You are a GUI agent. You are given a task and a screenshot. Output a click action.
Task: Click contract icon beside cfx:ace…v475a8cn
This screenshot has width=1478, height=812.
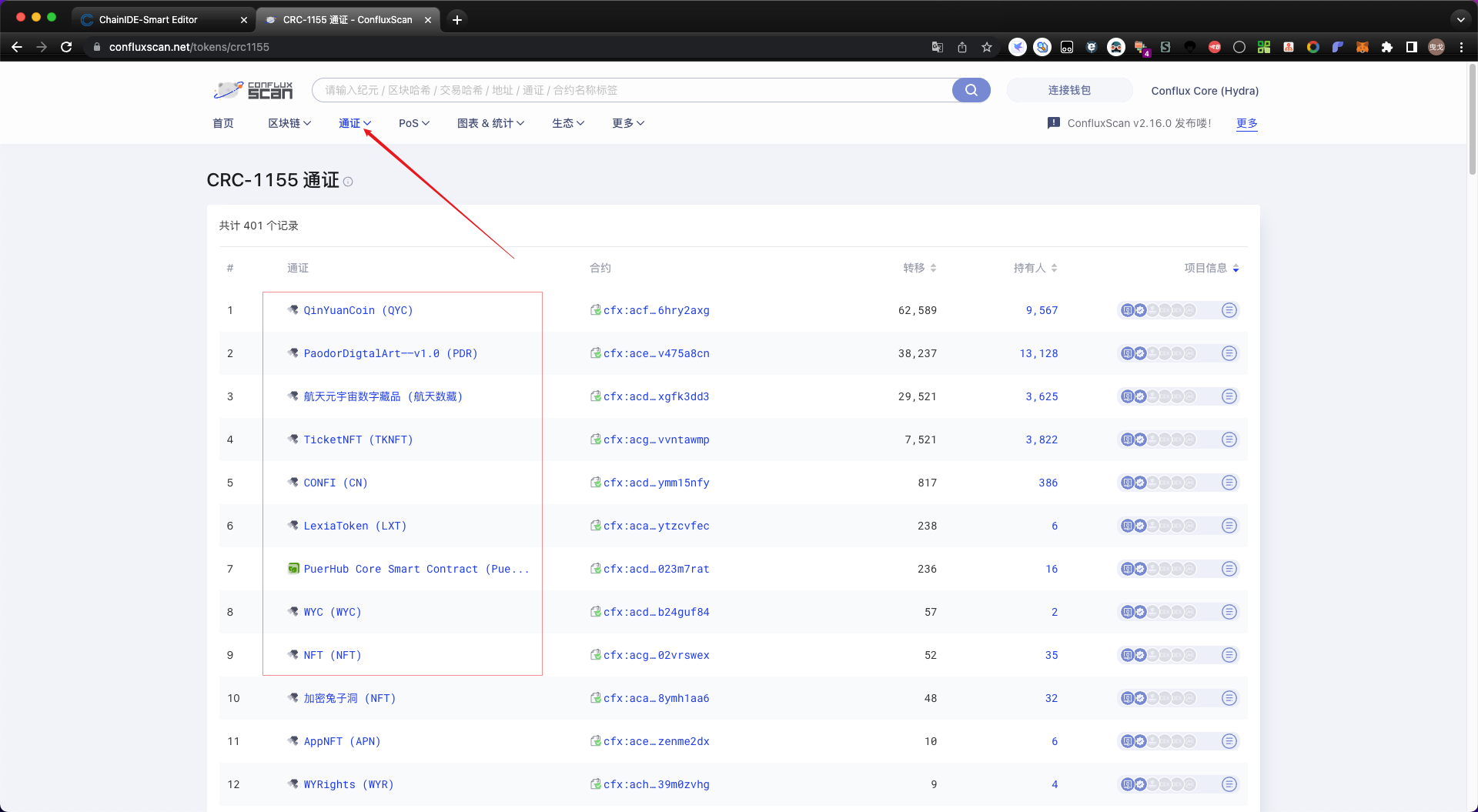point(595,353)
